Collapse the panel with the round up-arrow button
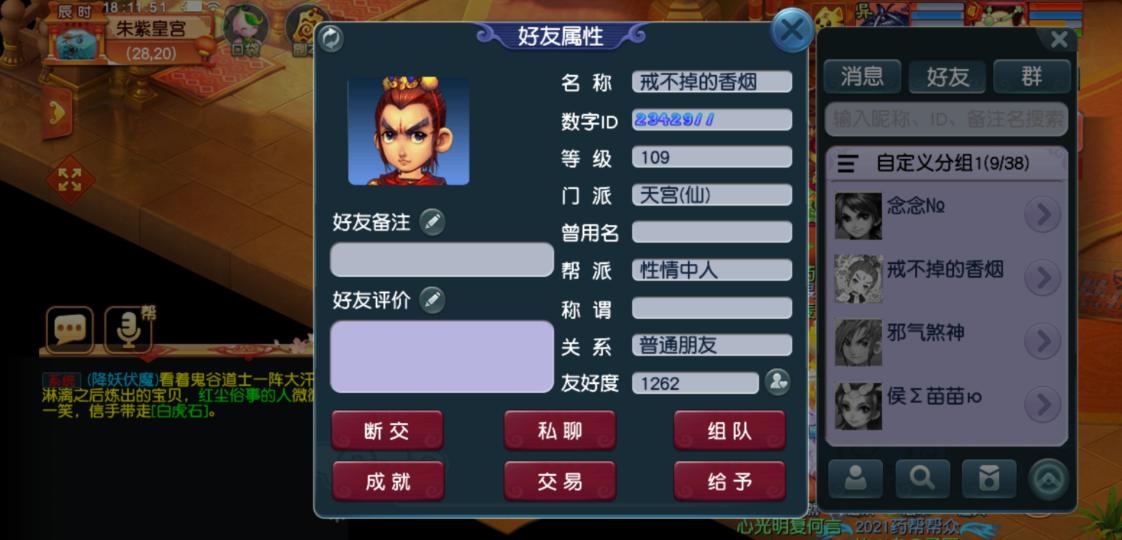This screenshot has width=1122, height=540. (x=1048, y=478)
